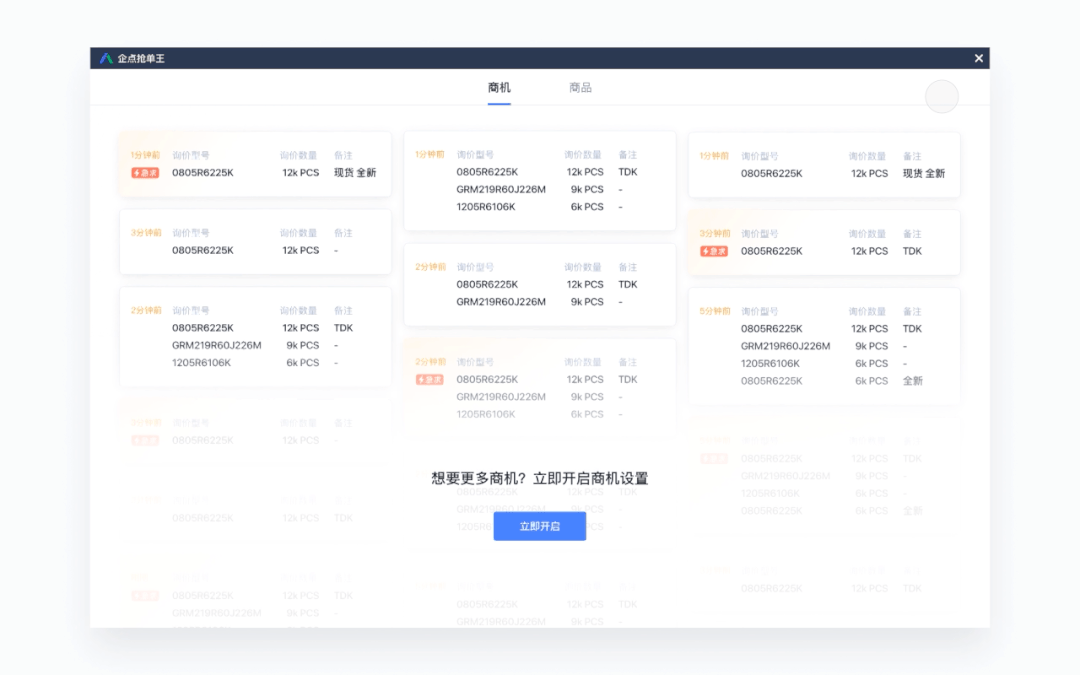Open the 5分钟前 inquiry card
This screenshot has height=675, width=1080.
(x=824, y=346)
